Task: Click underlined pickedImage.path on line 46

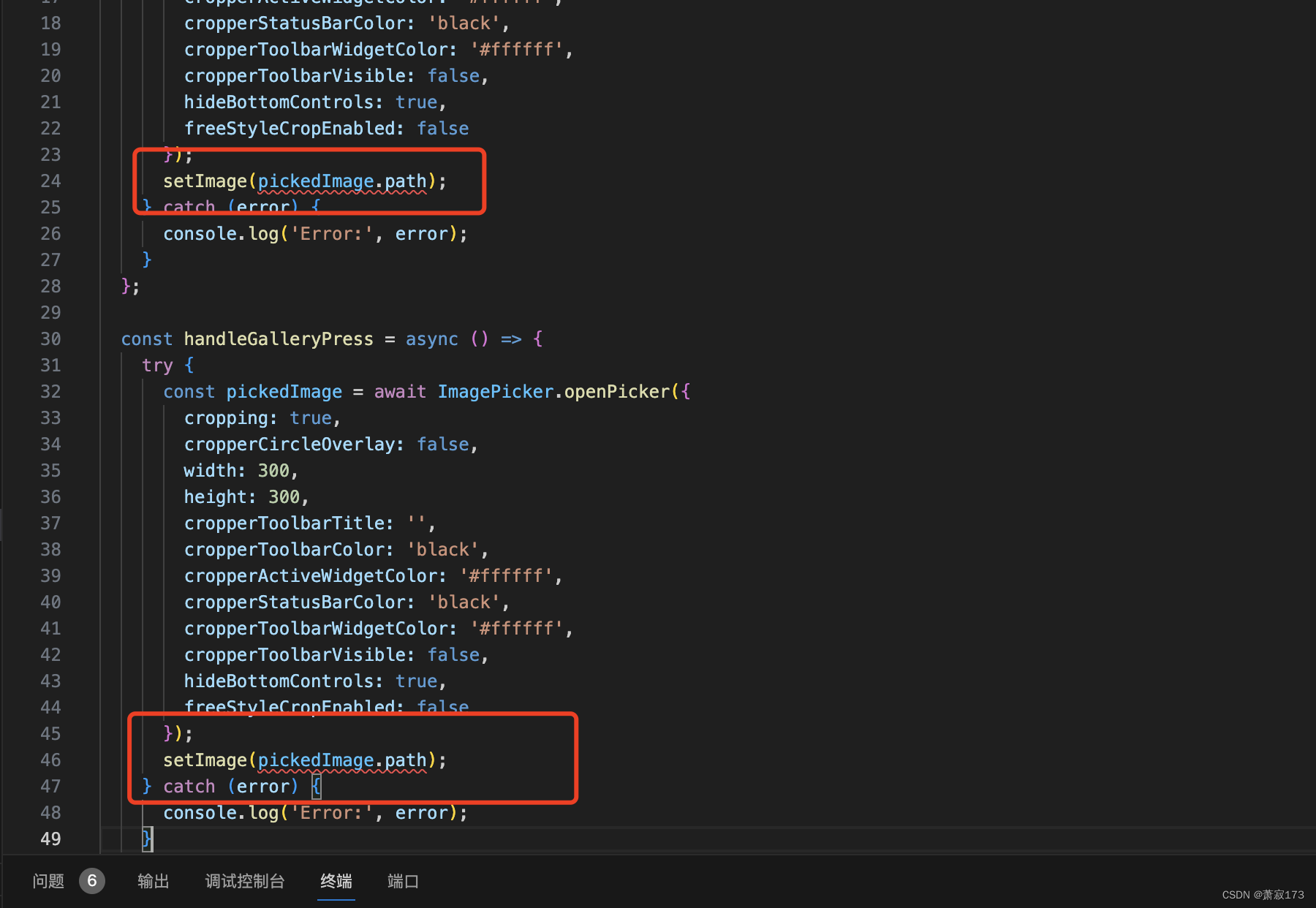Action: tap(342, 760)
